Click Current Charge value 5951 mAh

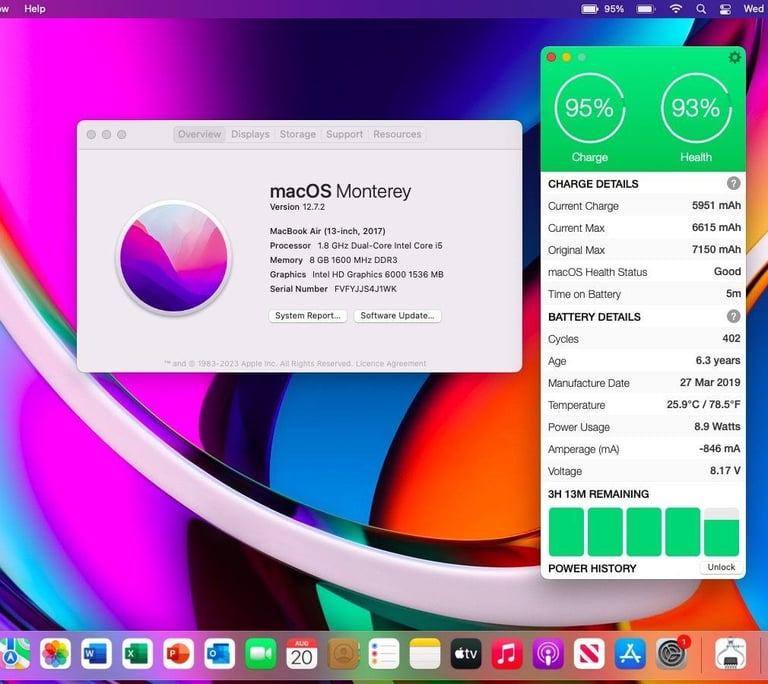tap(716, 205)
